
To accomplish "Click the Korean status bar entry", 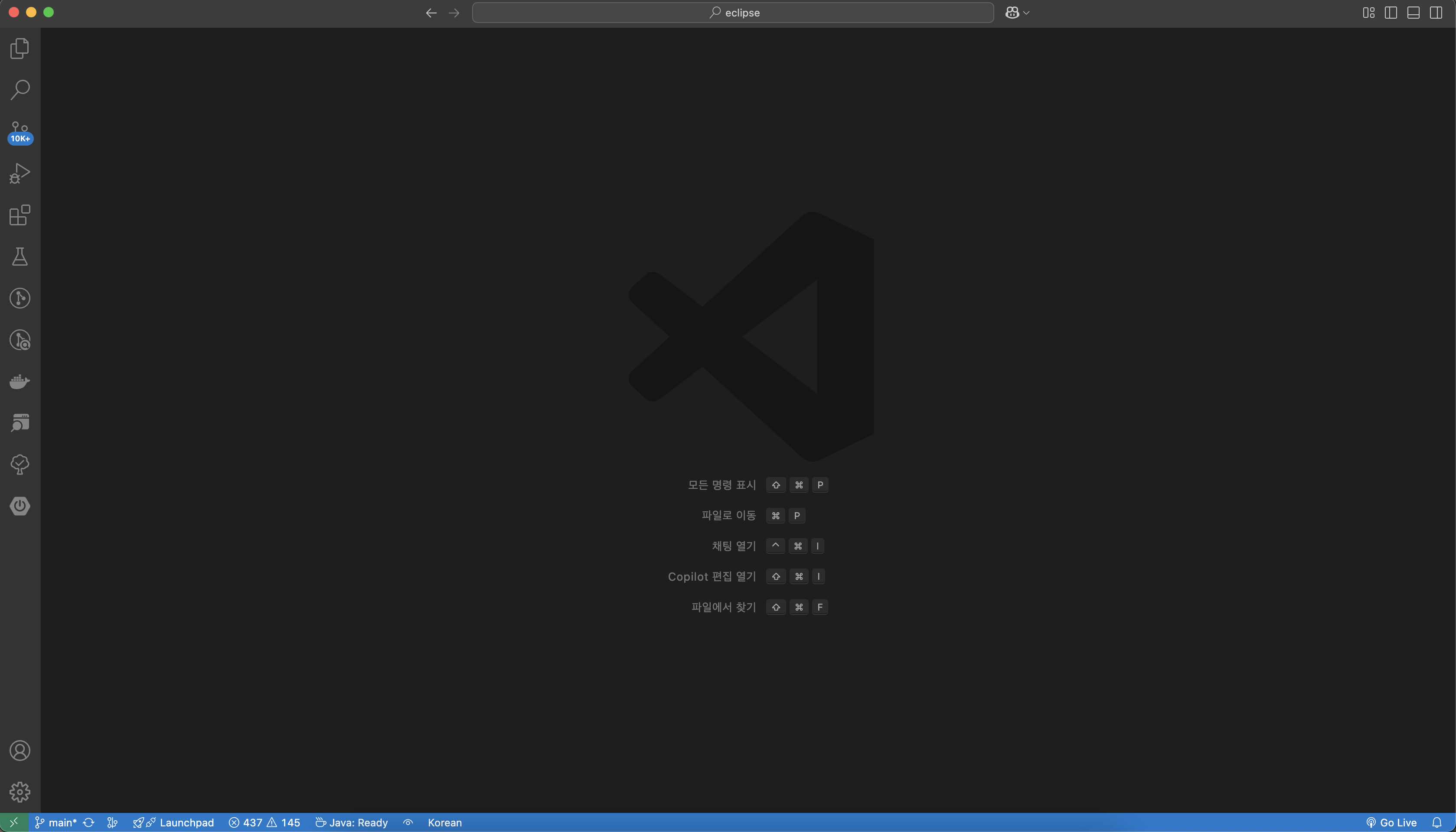I will (445, 822).
